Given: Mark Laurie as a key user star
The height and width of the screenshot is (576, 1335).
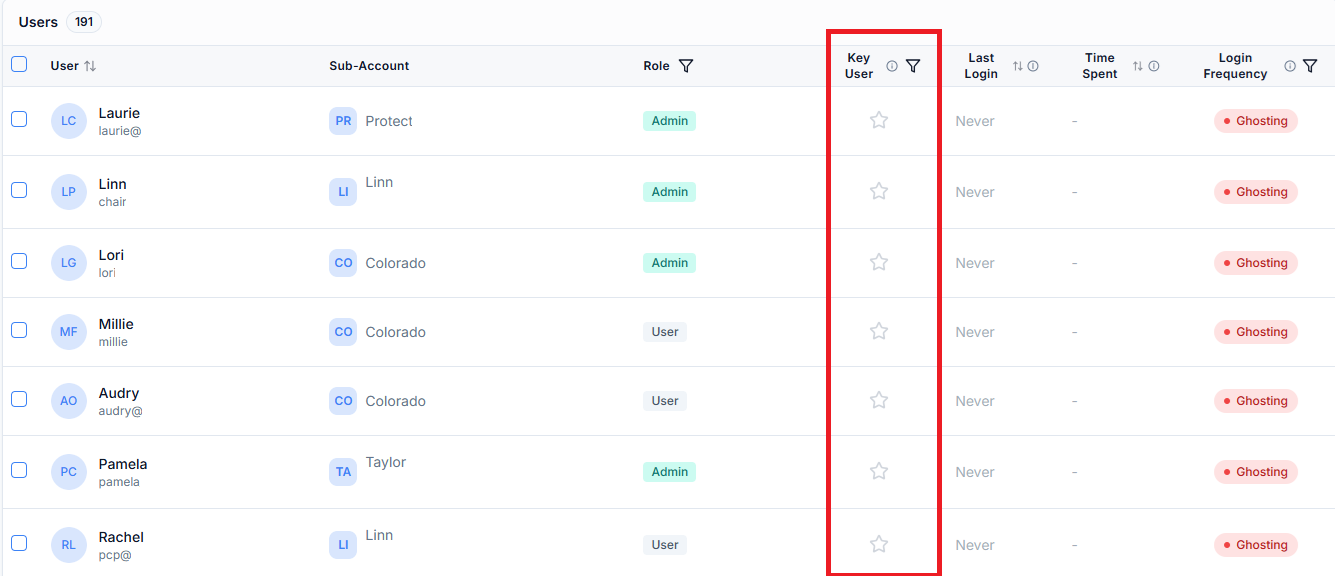Looking at the screenshot, I should [x=879, y=120].
